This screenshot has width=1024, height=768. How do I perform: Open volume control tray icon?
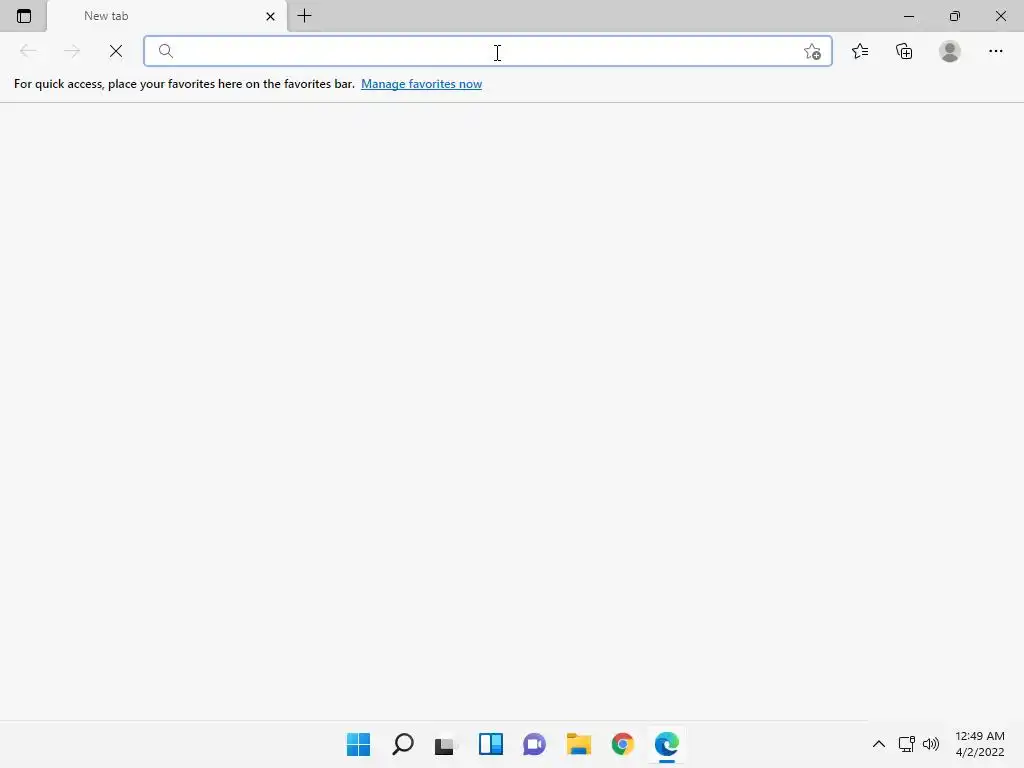point(931,744)
